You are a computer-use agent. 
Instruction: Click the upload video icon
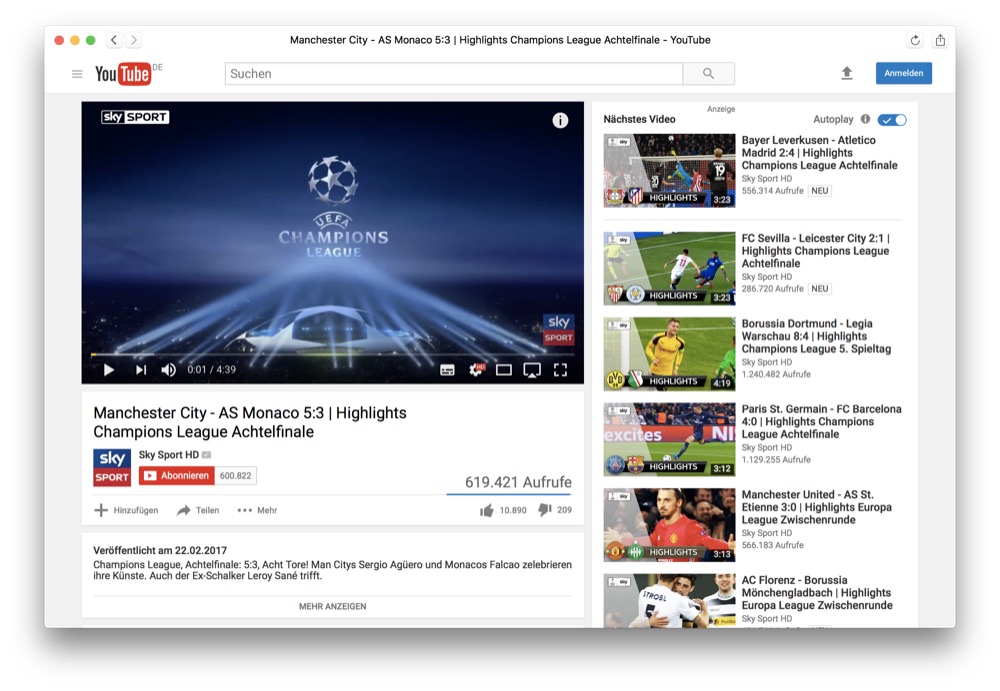(x=847, y=74)
